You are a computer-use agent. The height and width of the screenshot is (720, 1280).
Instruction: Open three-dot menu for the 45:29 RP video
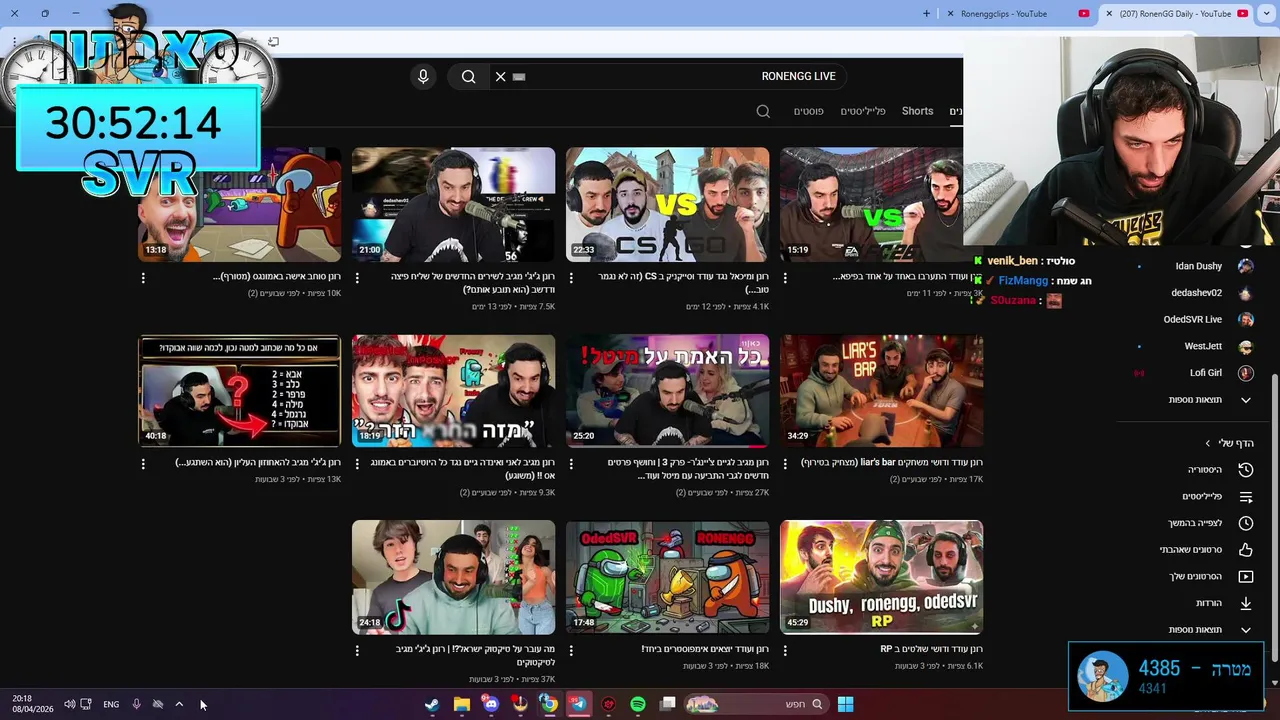click(x=785, y=650)
